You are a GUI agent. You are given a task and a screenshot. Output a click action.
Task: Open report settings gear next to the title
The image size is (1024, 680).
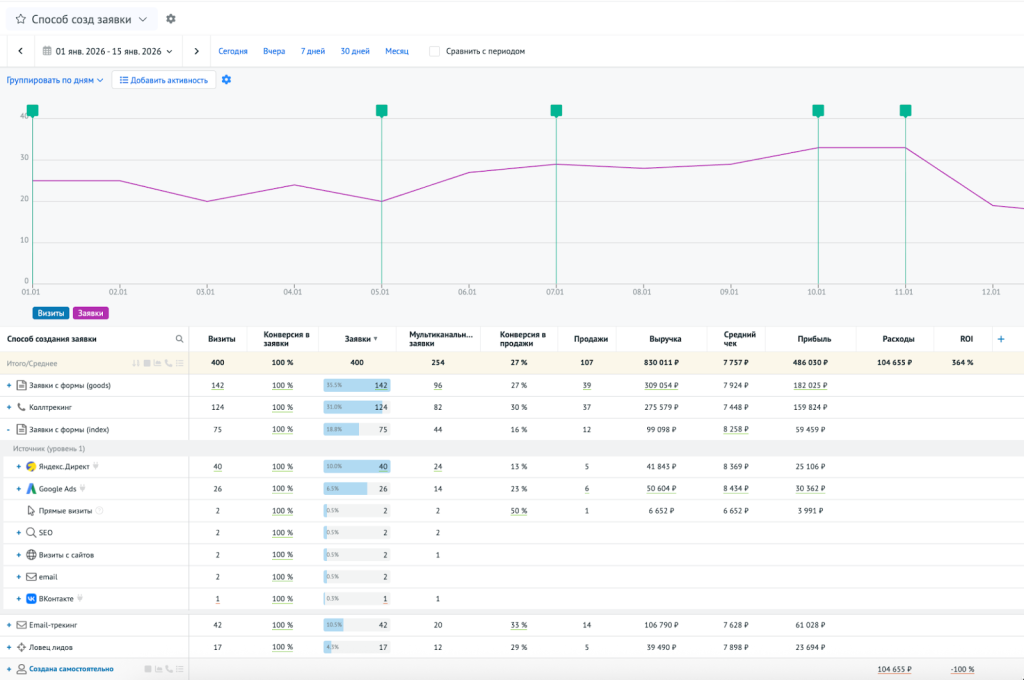(171, 19)
